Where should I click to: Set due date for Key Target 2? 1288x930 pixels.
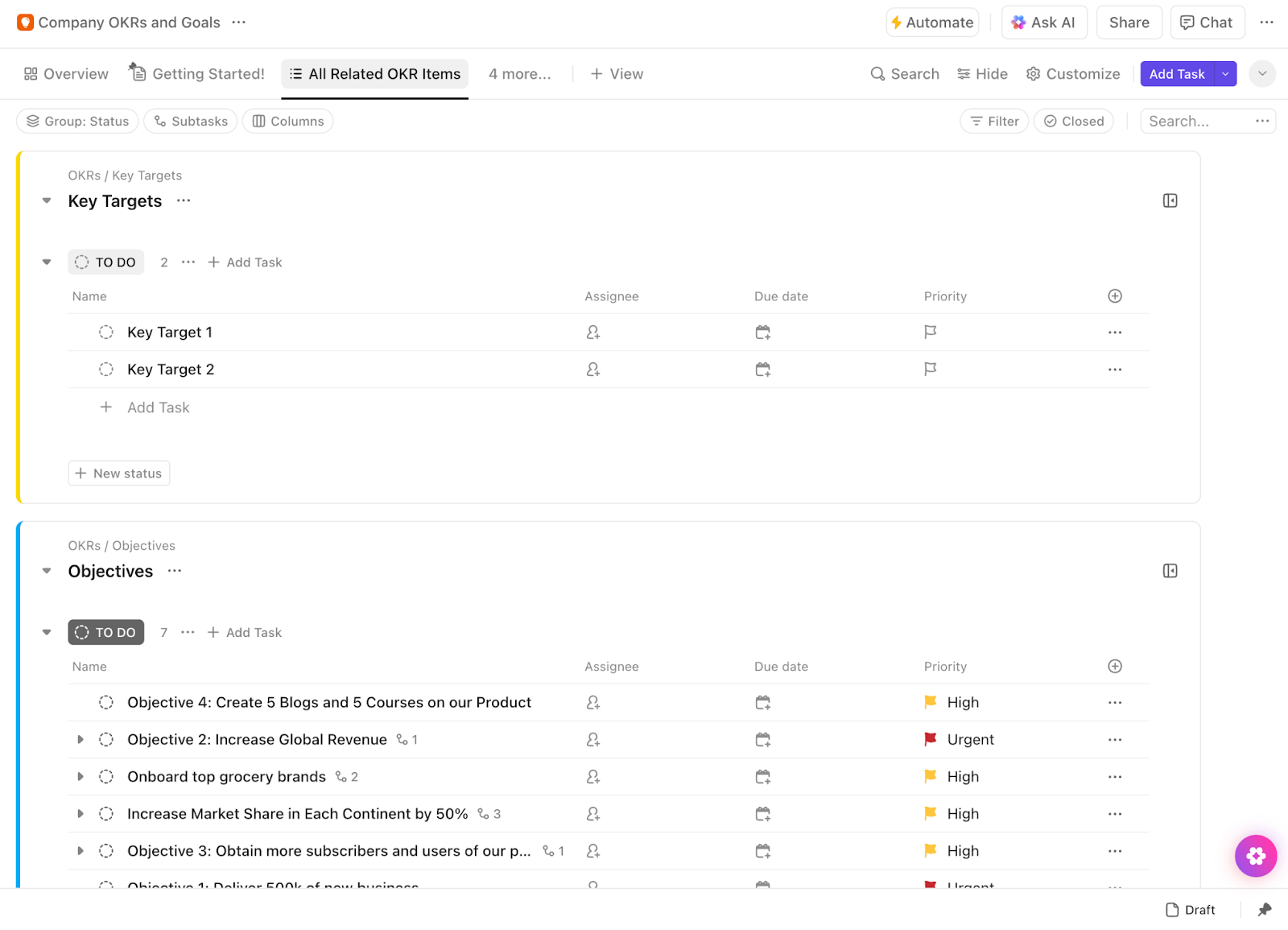click(763, 370)
